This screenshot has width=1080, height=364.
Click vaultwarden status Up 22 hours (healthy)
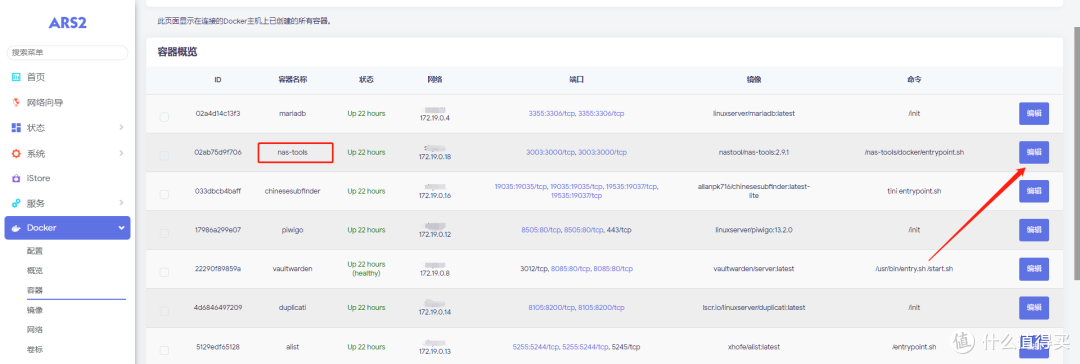point(366,269)
